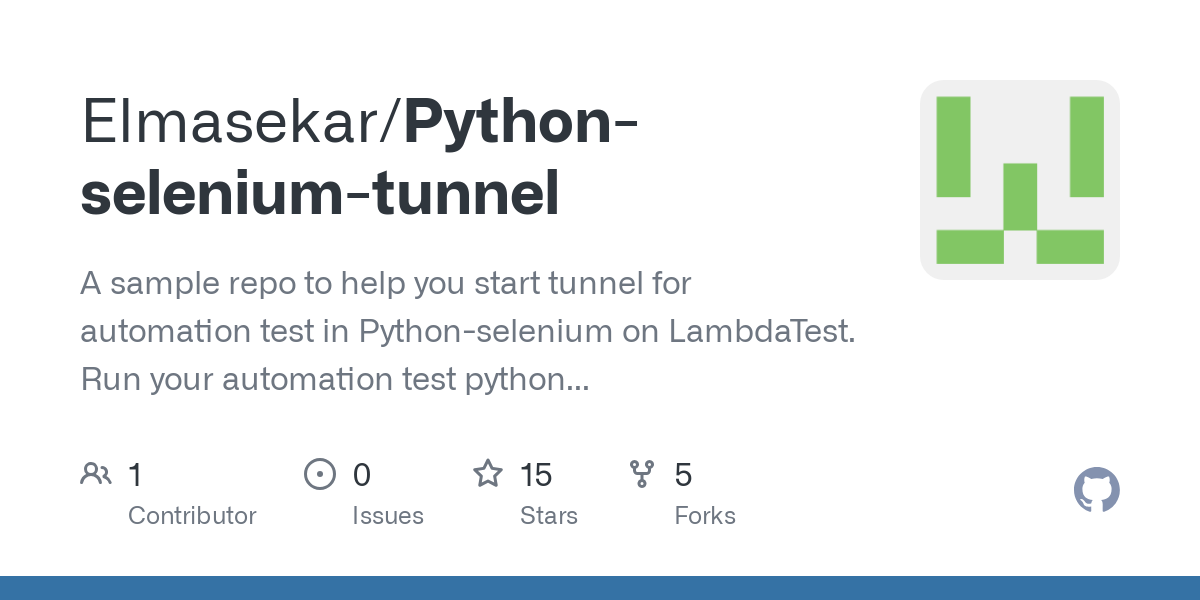Click the word selenium-tunnel in the title
The height and width of the screenshot is (600, 1200).
[320, 194]
